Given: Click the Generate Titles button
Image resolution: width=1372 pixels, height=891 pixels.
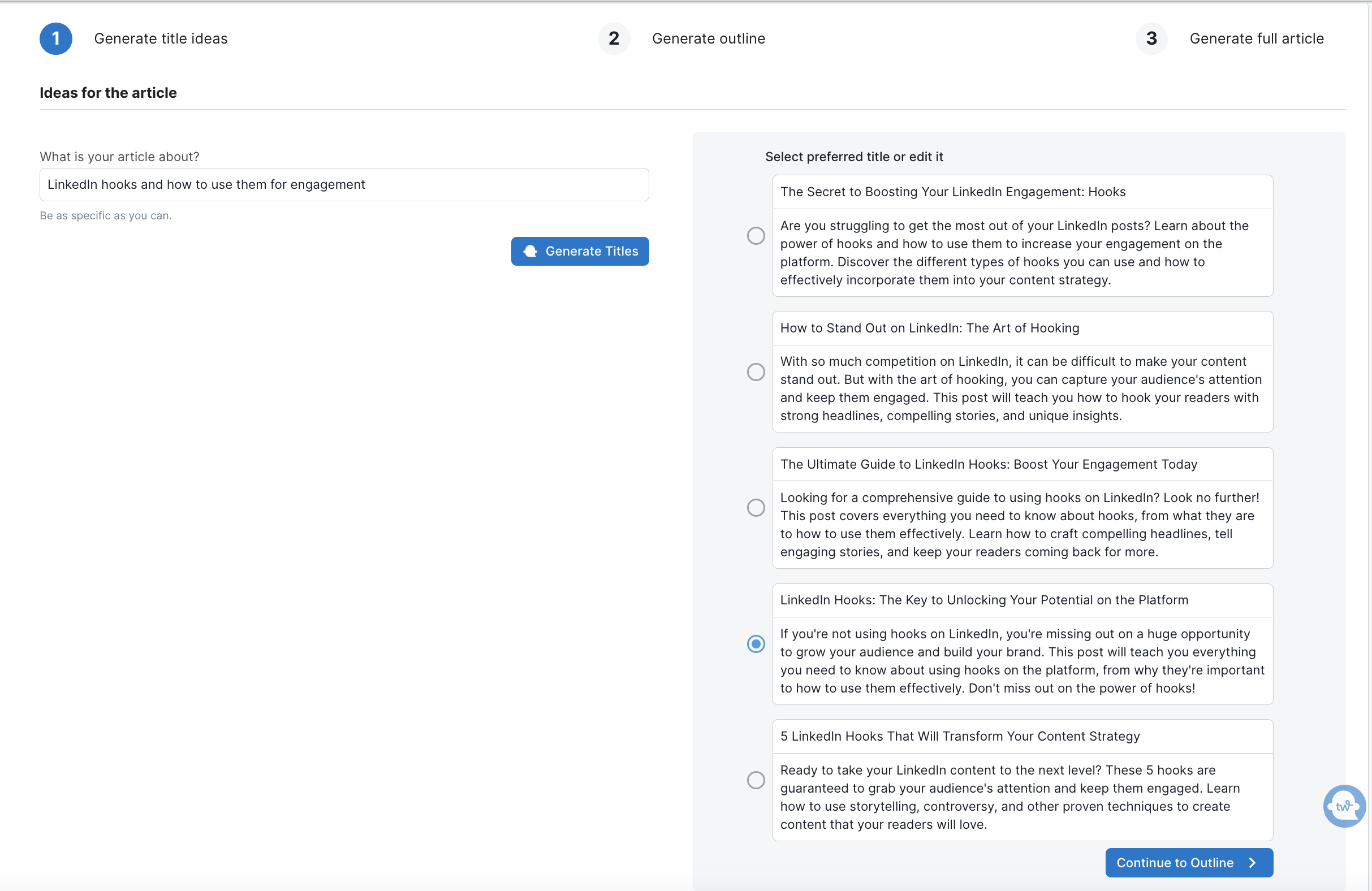Looking at the screenshot, I should coord(580,251).
